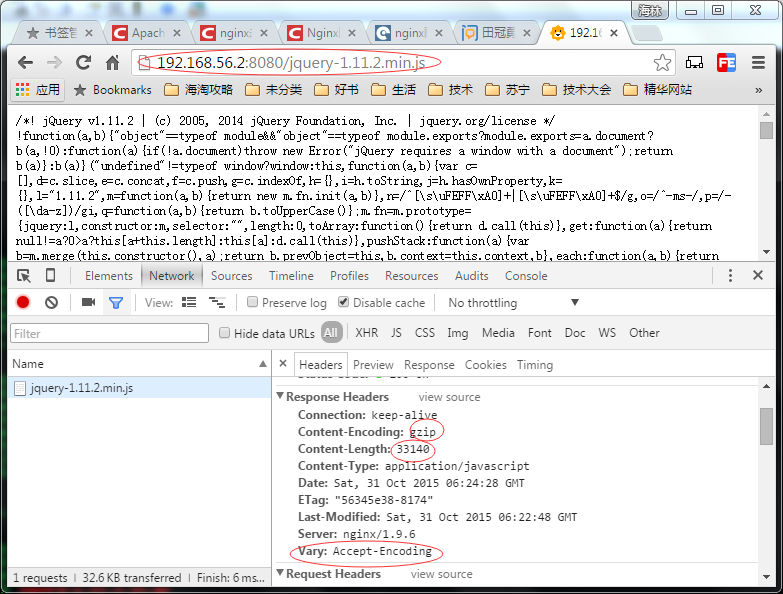Screen dimensions: 783x594
Task: Open the Sources DevTools tab
Action: click(231, 276)
